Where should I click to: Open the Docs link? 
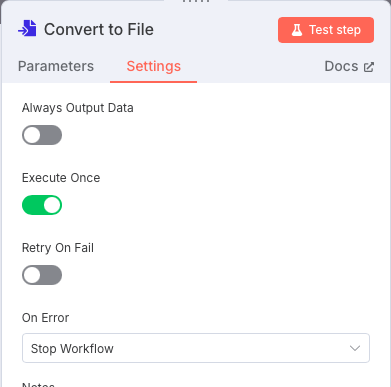tap(349, 66)
